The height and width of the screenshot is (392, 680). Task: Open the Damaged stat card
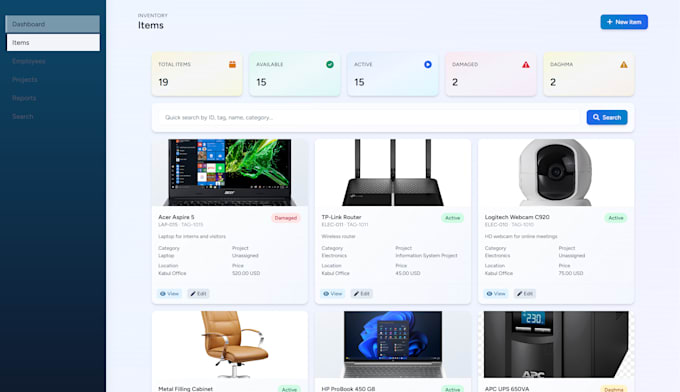491,75
